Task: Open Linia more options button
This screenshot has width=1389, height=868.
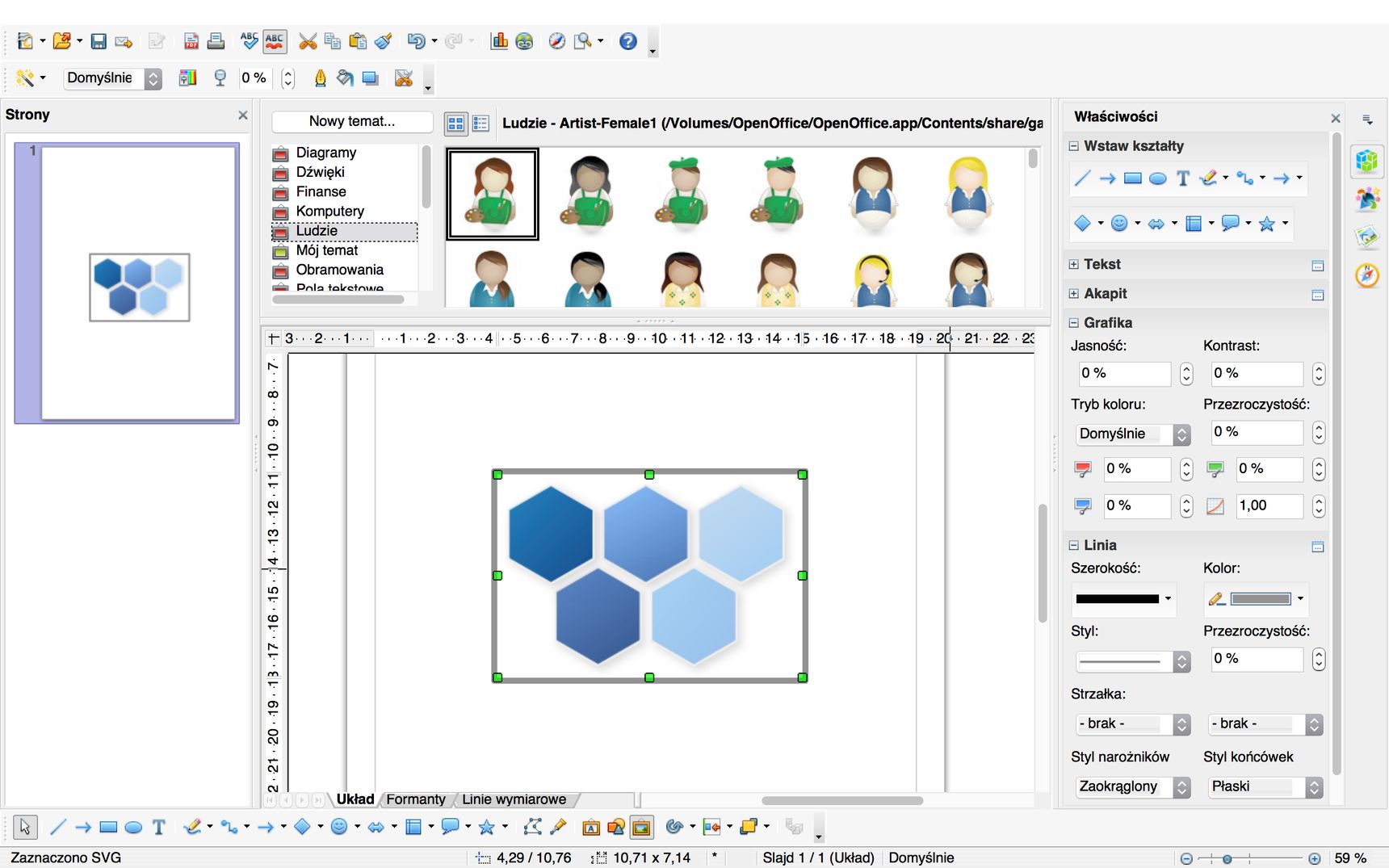Action: tap(1318, 547)
